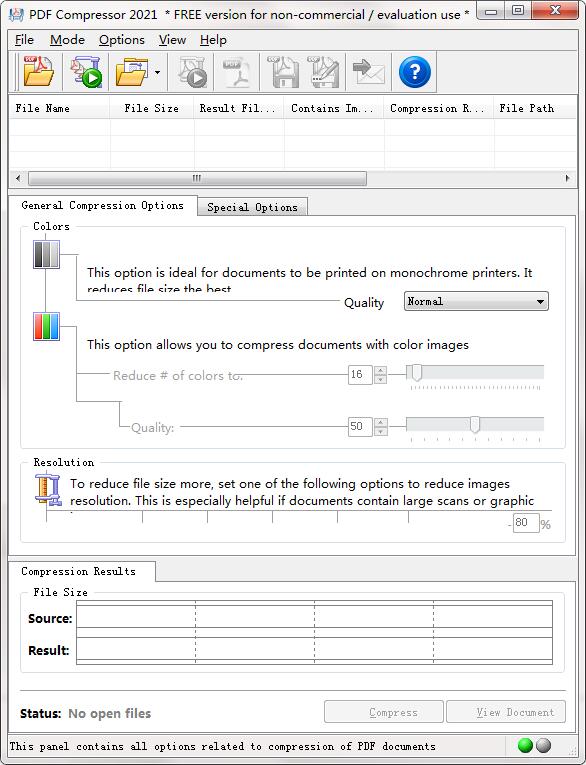Click the open folder batch icon
The image size is (586, 765).
pyautogui.click(x=132, y=72)
